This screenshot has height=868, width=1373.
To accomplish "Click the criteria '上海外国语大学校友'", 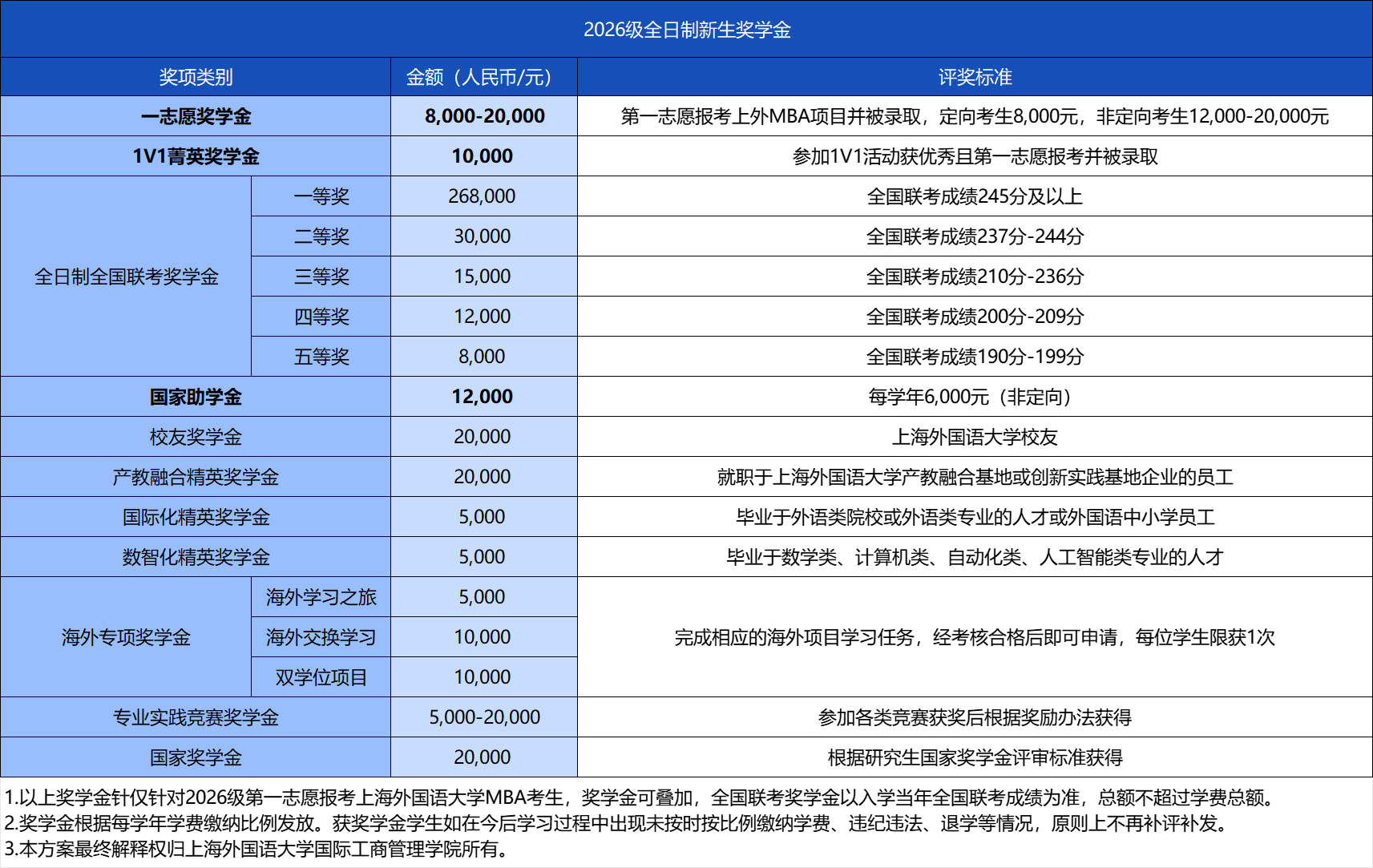I will coord(975,437).
